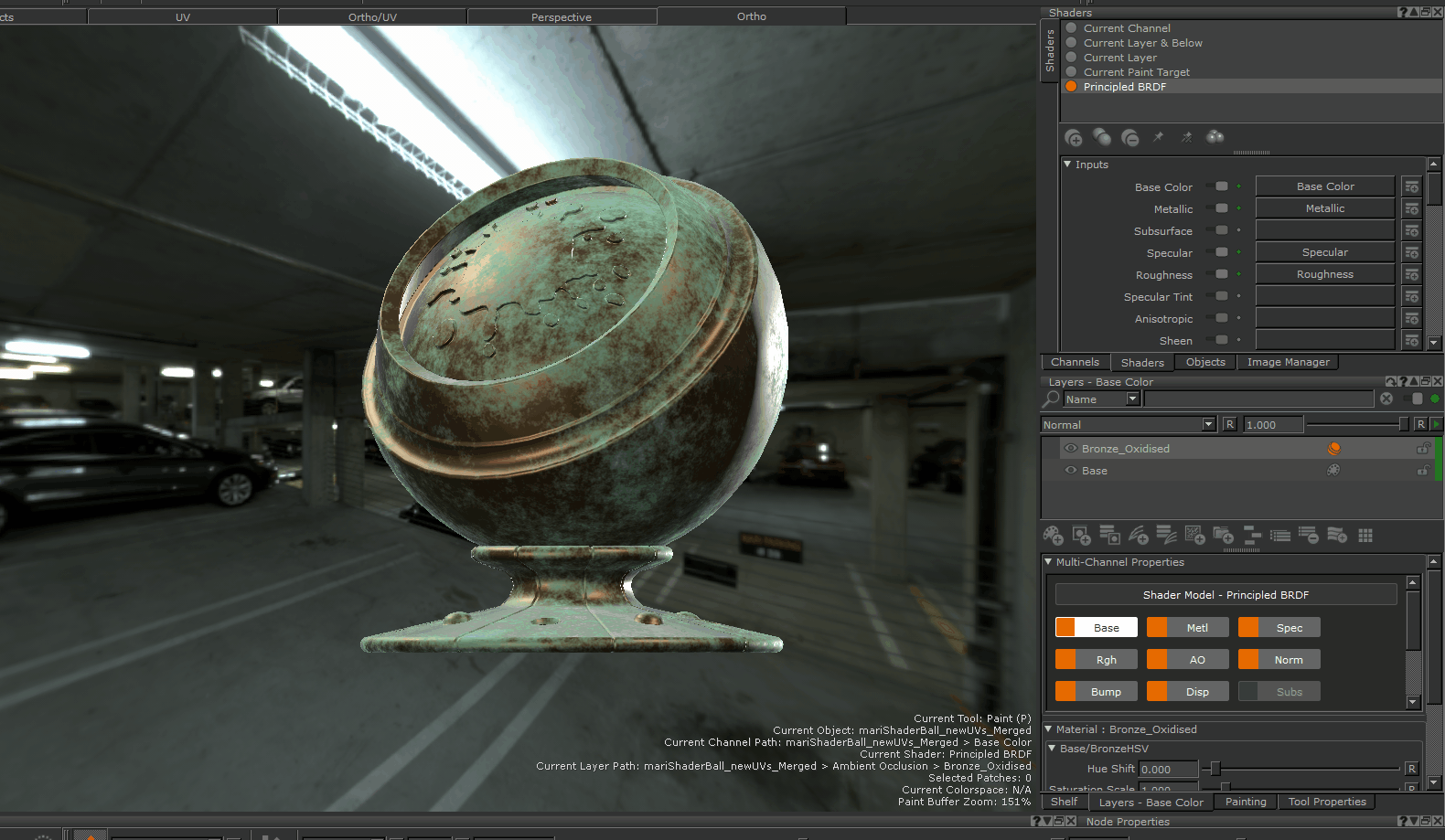The width and height of the screenshot is (1445, 840).
Task: Click the clear search X icon in Layers
Action: pyautogui.click(x=1386, y=399)
